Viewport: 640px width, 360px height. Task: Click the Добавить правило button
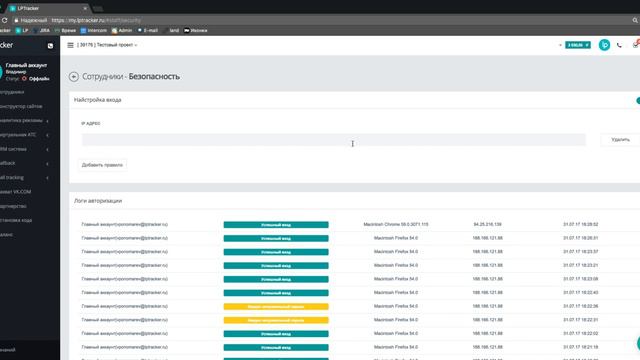pyautogui.click(x=102, y=165)
